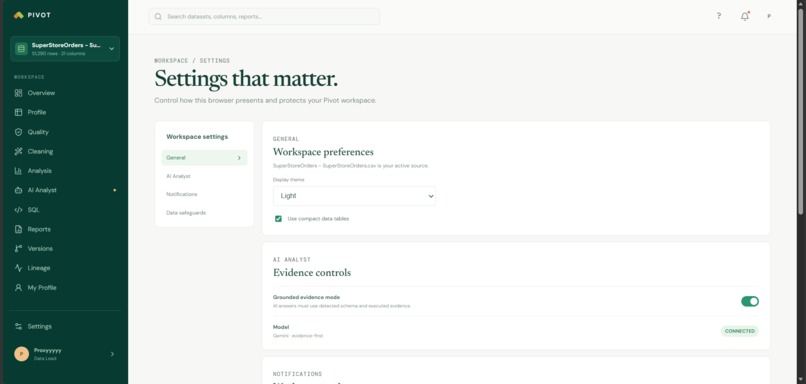Viewport: 806px width, 384px height.
Task: Click the scrollbar down arrow
Action: click(x=800, y=379)
